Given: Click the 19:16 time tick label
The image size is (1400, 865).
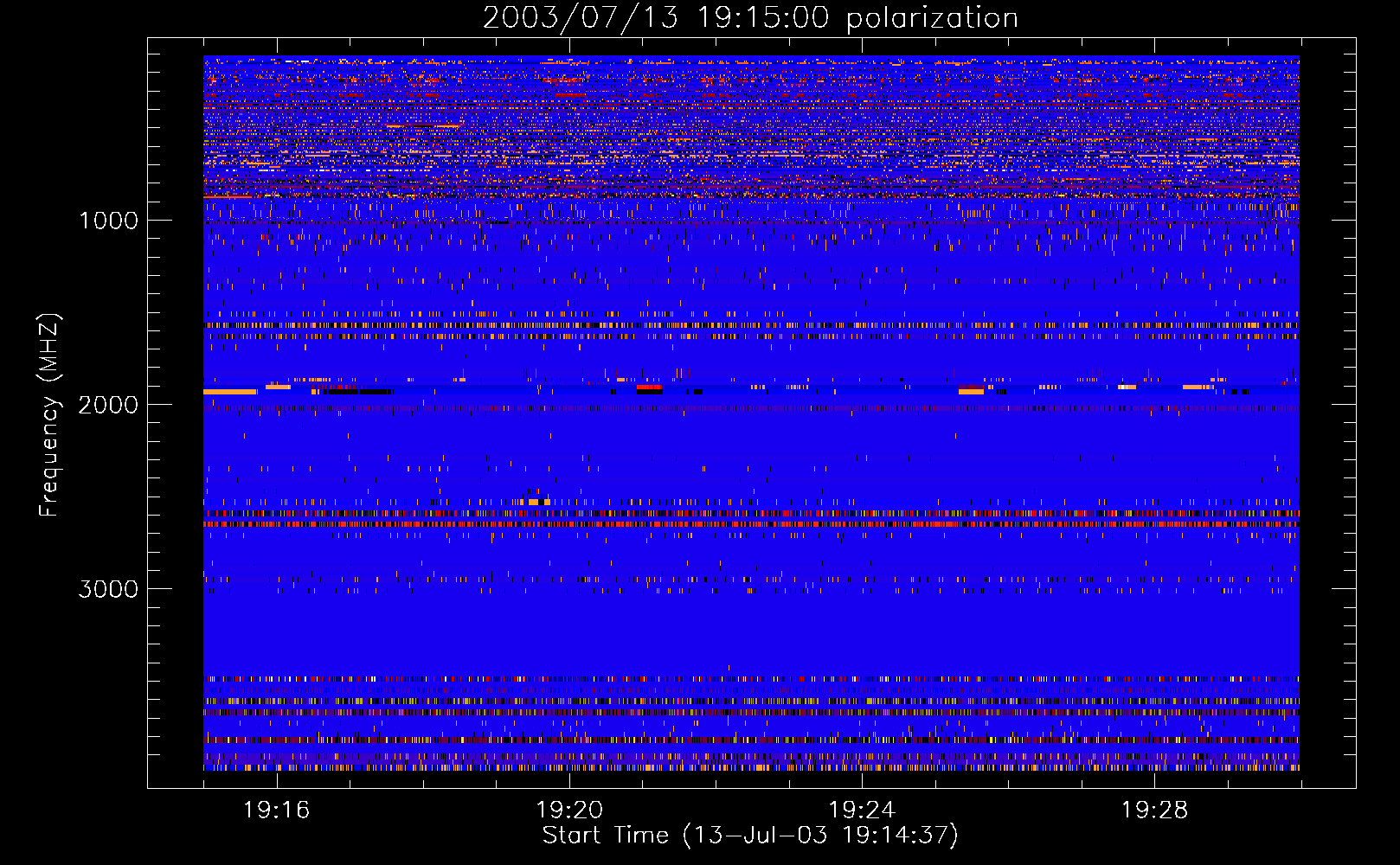Looking at the screenshot, I should 276,811.
